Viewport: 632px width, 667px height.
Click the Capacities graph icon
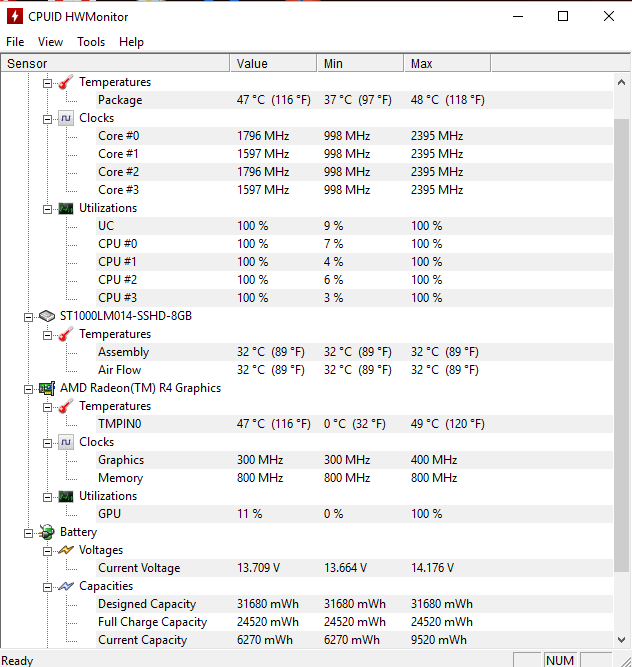[65, 586]
